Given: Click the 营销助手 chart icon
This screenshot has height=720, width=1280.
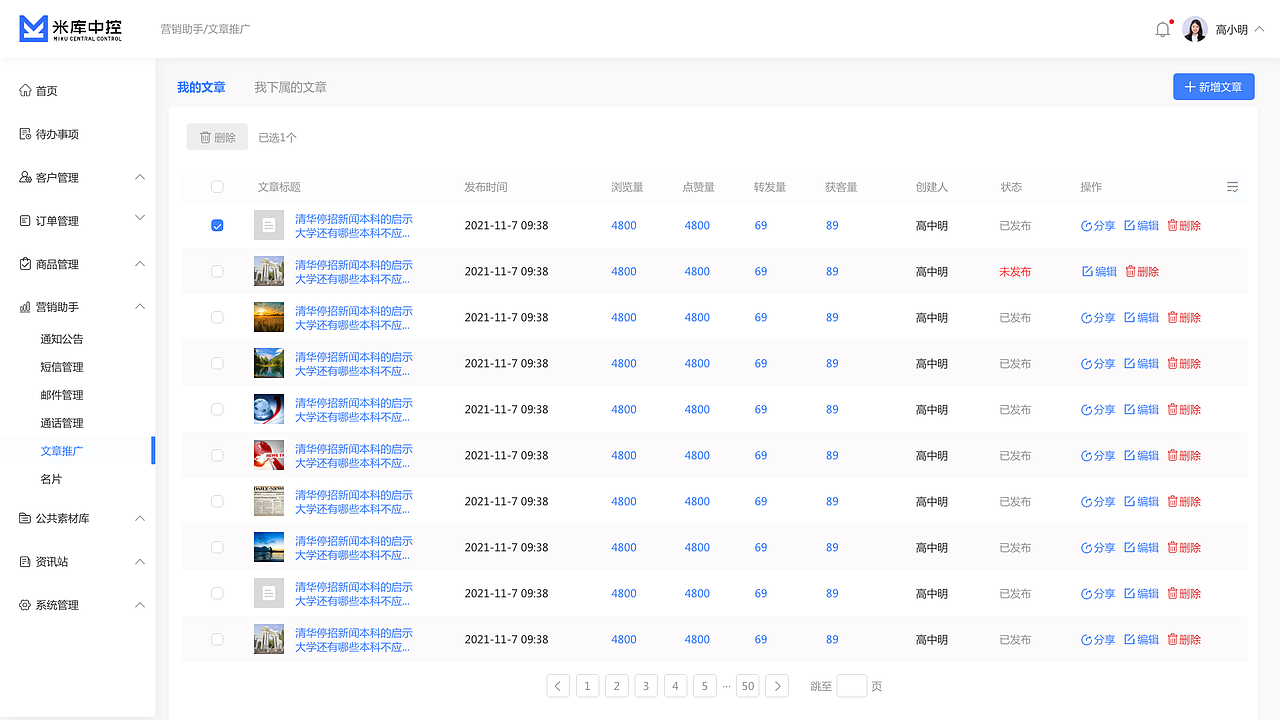Looking at the screenshot, I should pos(25,307).
